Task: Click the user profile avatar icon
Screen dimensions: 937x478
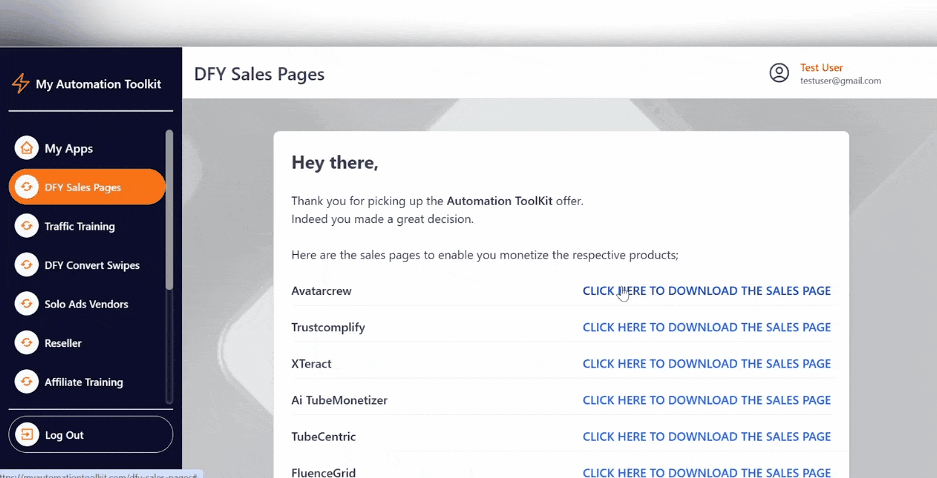Action: (779, 73)
